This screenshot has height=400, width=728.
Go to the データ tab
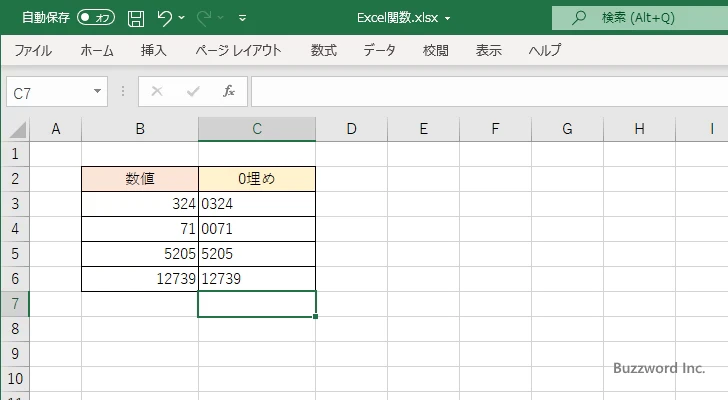click(379, 50)
